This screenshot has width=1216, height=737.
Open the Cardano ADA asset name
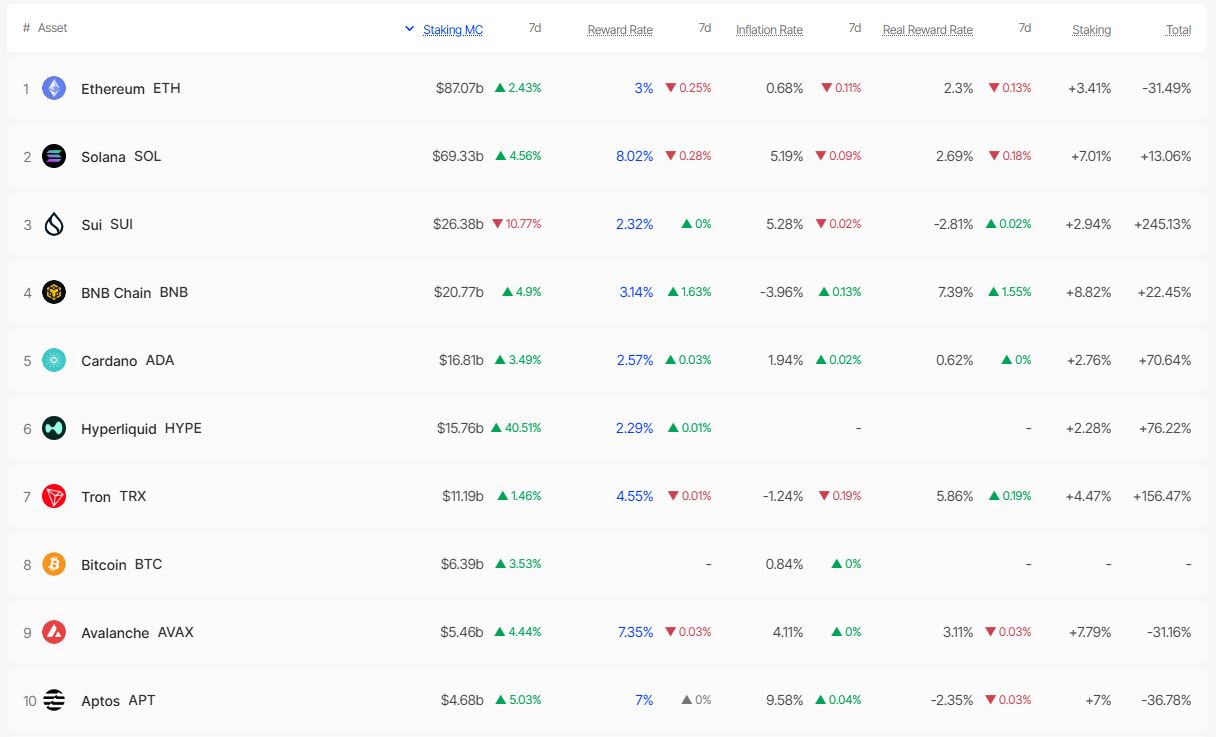click(x=128, y=361)
